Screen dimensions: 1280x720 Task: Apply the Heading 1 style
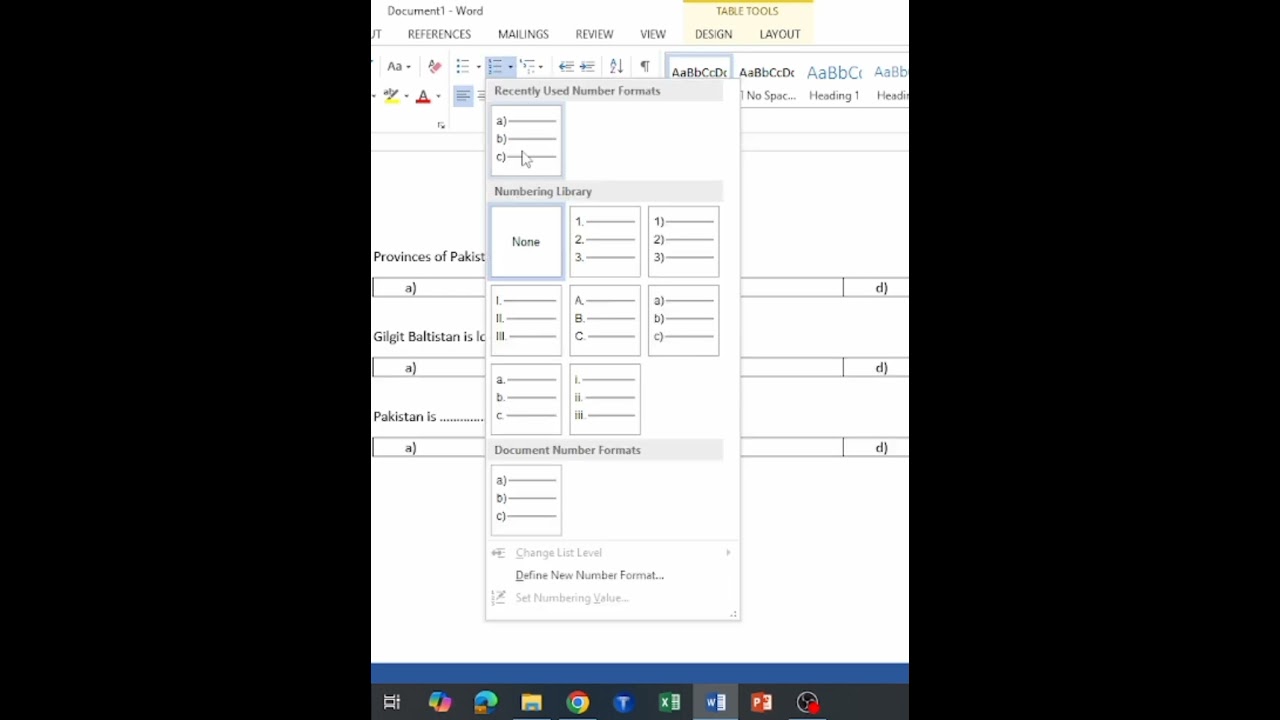pos(834,82)
